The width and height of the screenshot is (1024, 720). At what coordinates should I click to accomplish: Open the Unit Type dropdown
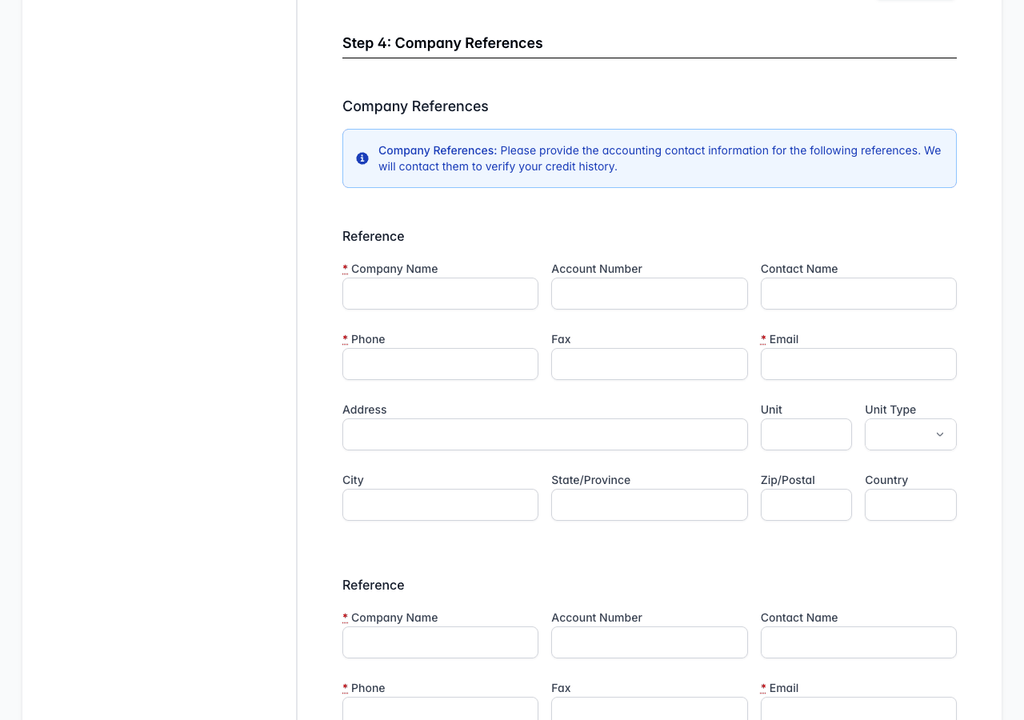point(910,434)
